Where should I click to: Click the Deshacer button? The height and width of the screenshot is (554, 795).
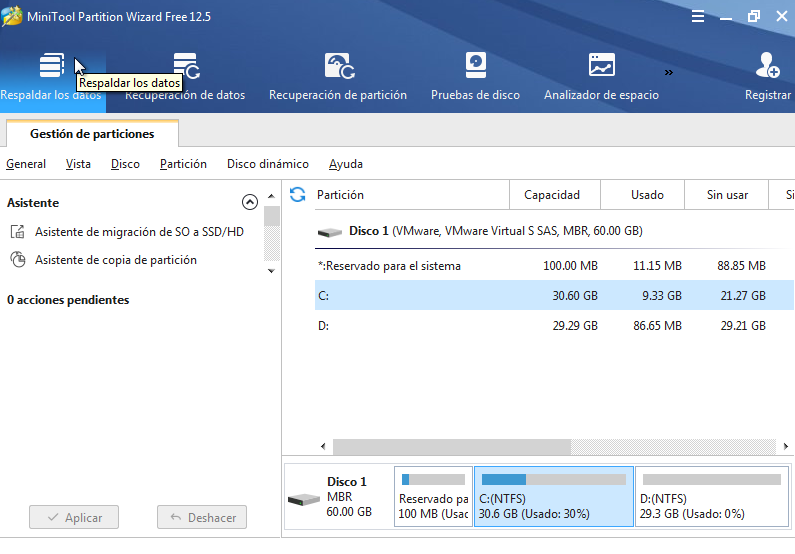[x=202, y=518]
